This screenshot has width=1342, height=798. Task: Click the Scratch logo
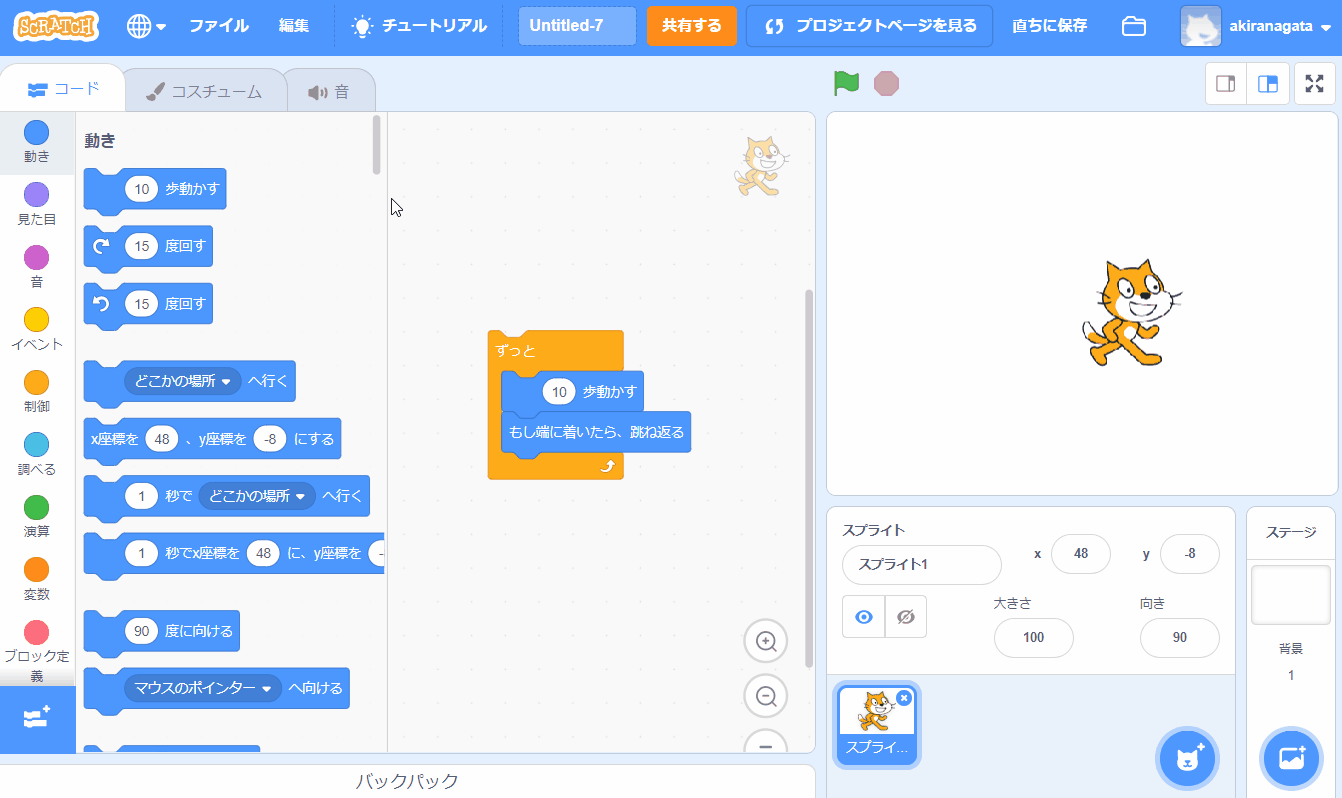(x=56, y=25)
